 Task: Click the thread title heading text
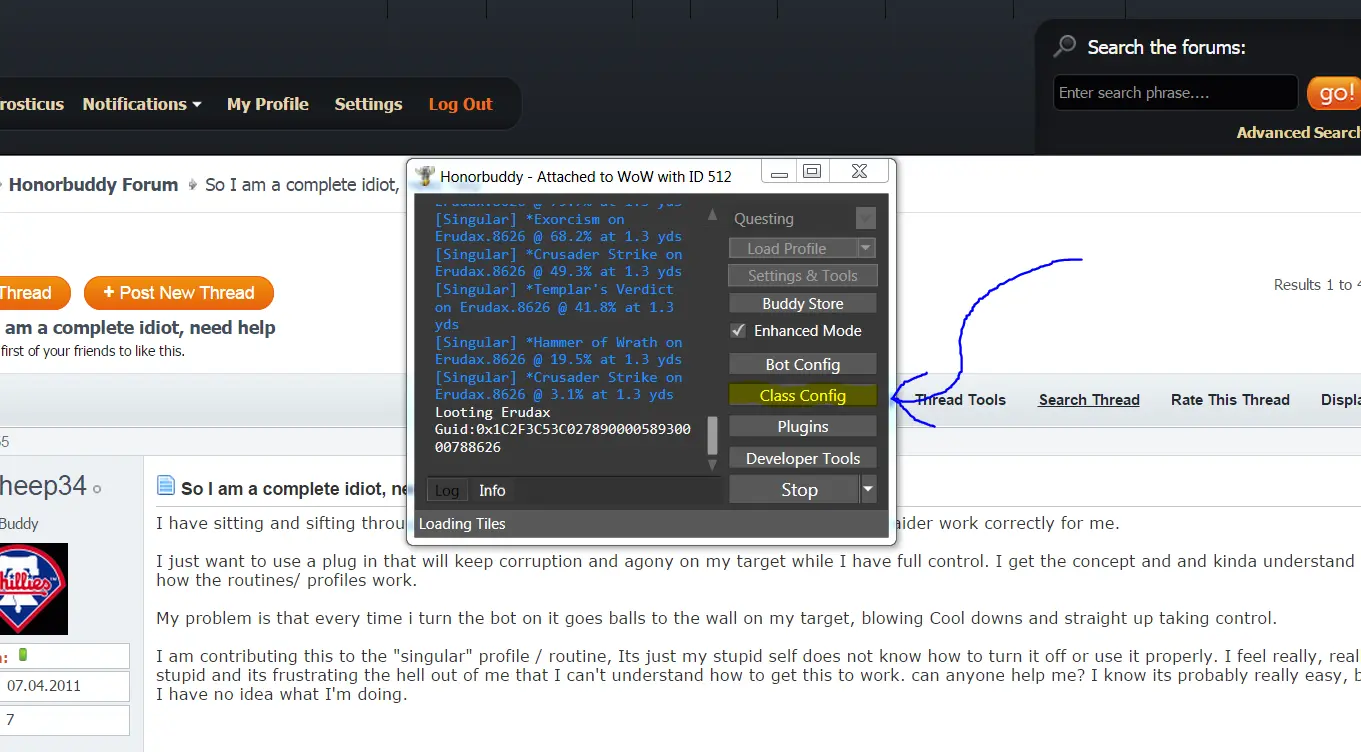tap(139, 328)
